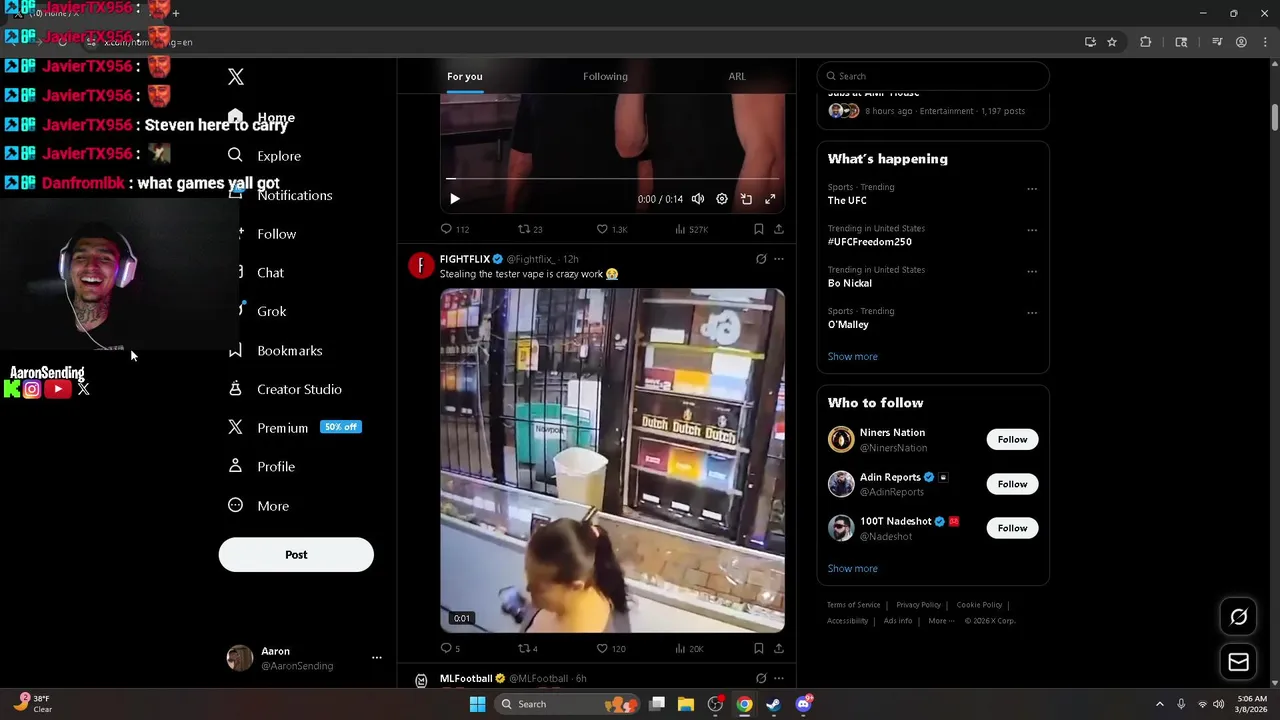Open Grok actions on FIGHTFLIX post
The image size is (1280, 720).
click(761, 259)
